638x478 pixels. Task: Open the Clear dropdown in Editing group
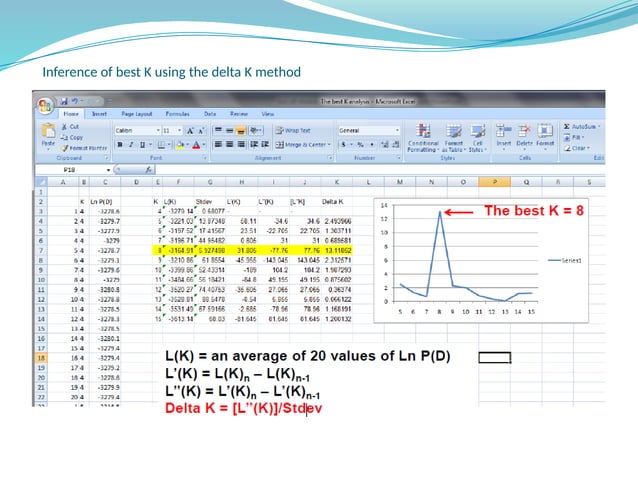coord(577,148)
